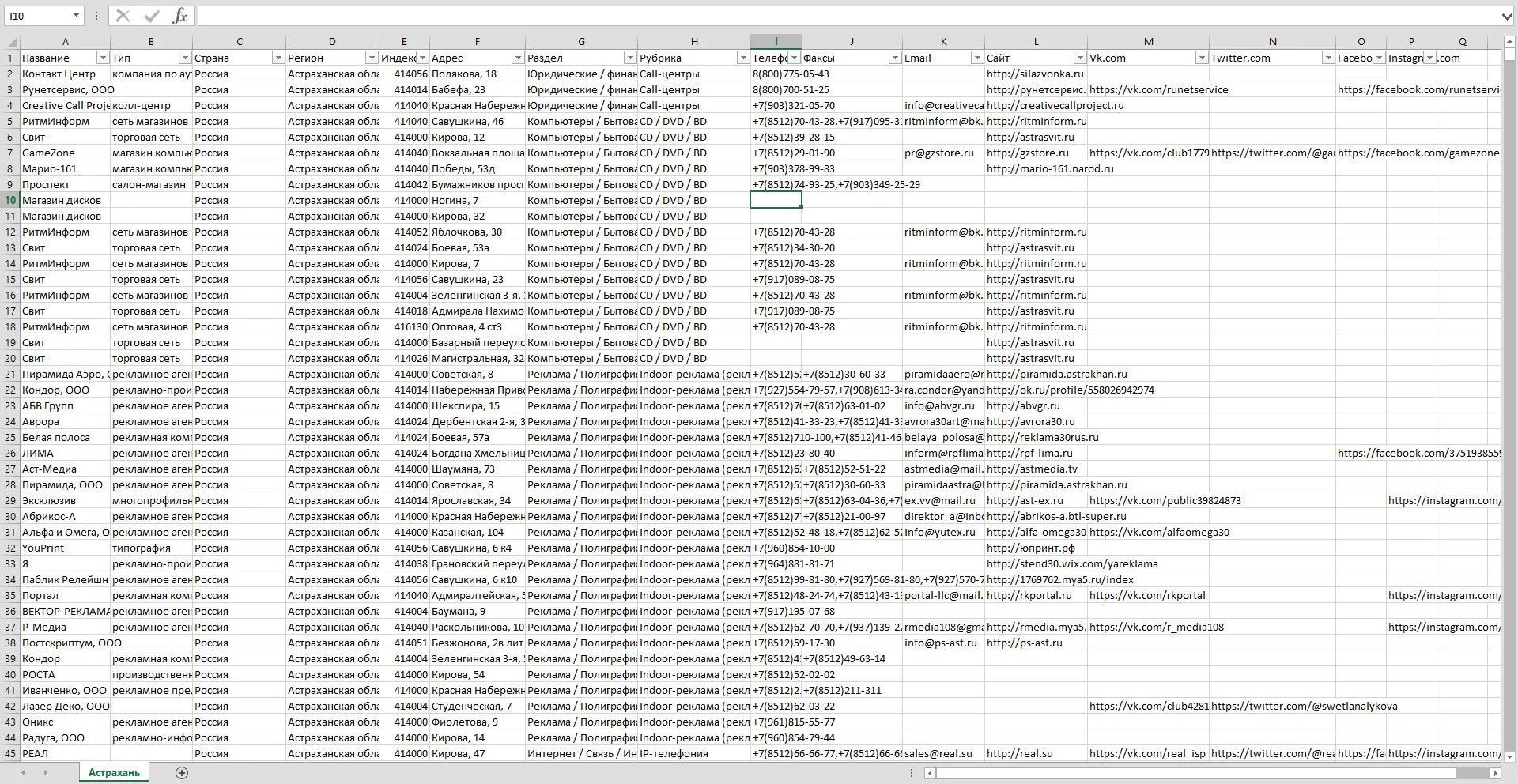Select the Проспект name cell
1518x784 pixels.
click(x=65, y=184)
